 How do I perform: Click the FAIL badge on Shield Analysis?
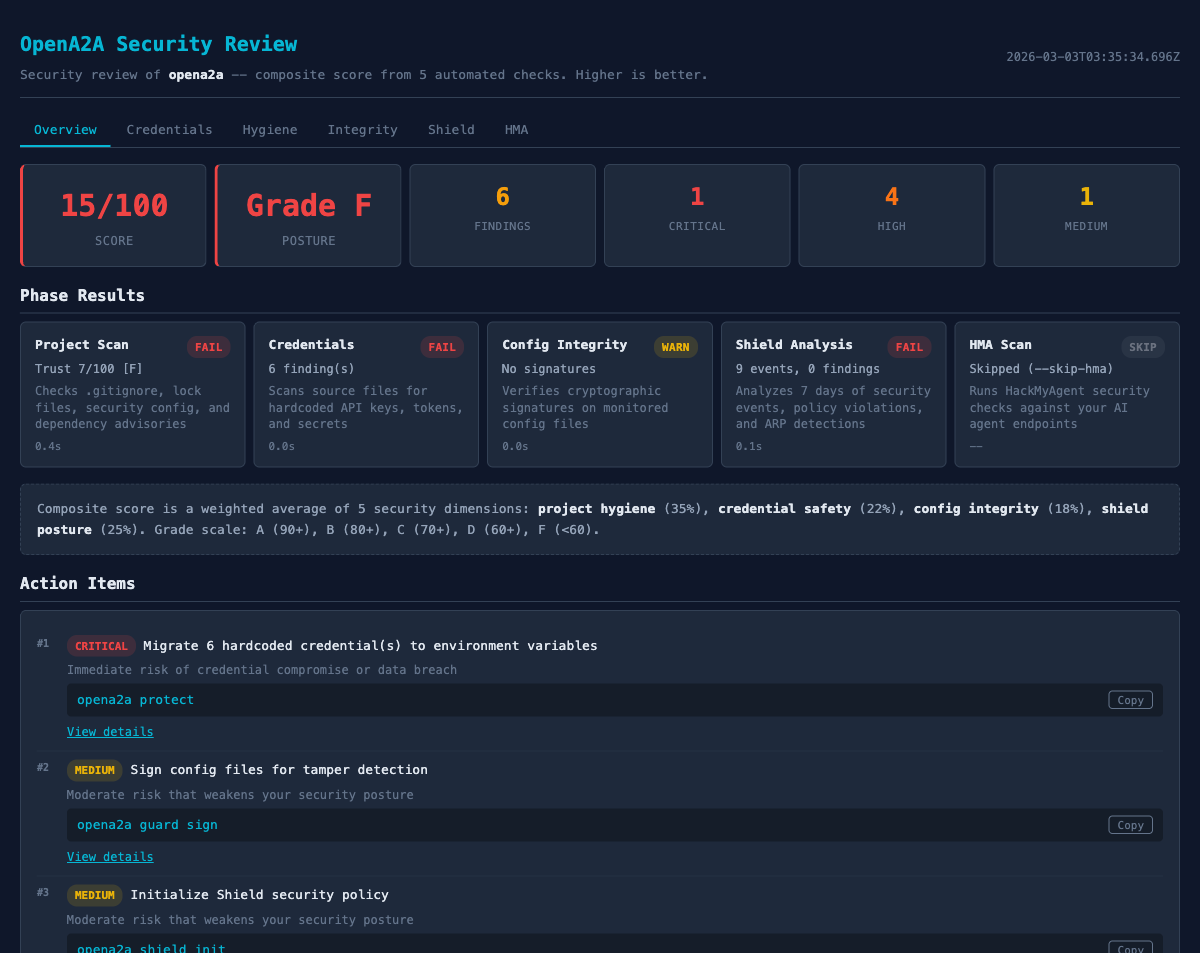909,347
